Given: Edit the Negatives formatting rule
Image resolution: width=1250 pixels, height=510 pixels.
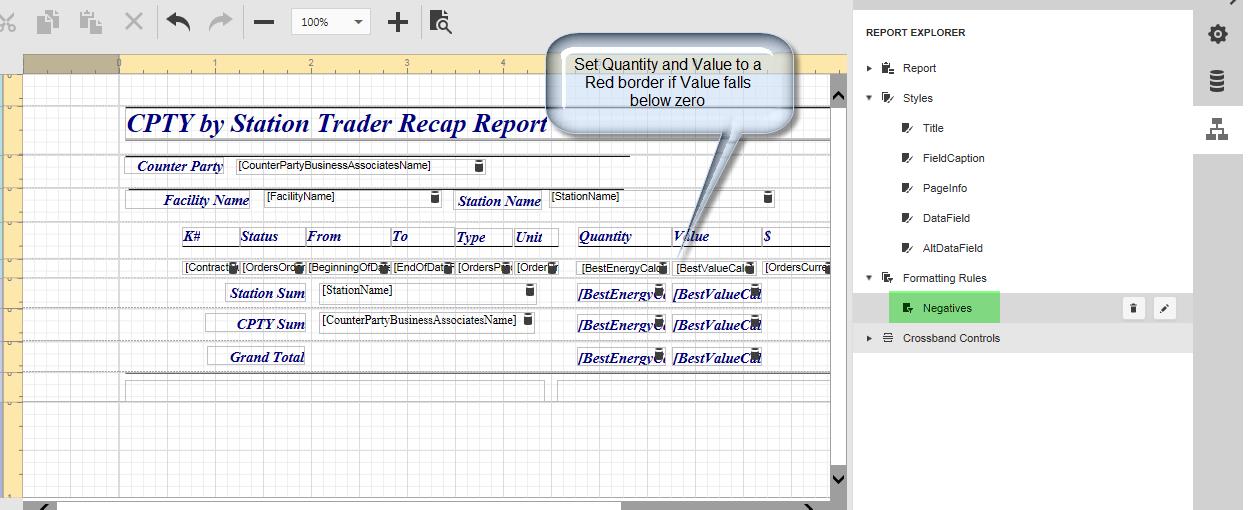Looking at the screenshot, I should [1164, 308].
